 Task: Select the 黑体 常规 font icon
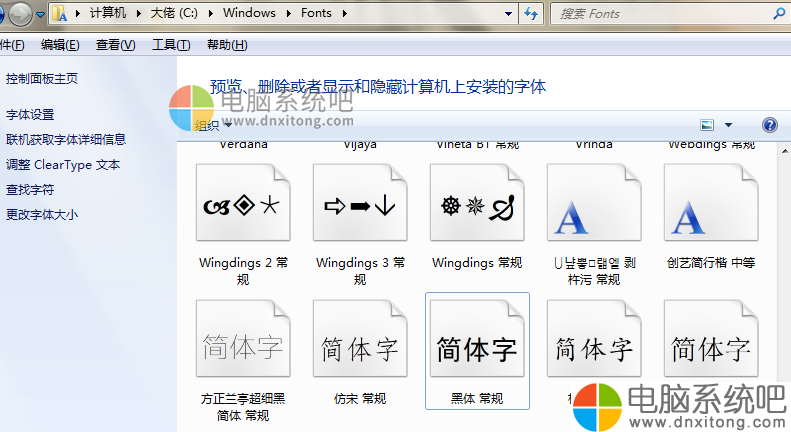477,339
